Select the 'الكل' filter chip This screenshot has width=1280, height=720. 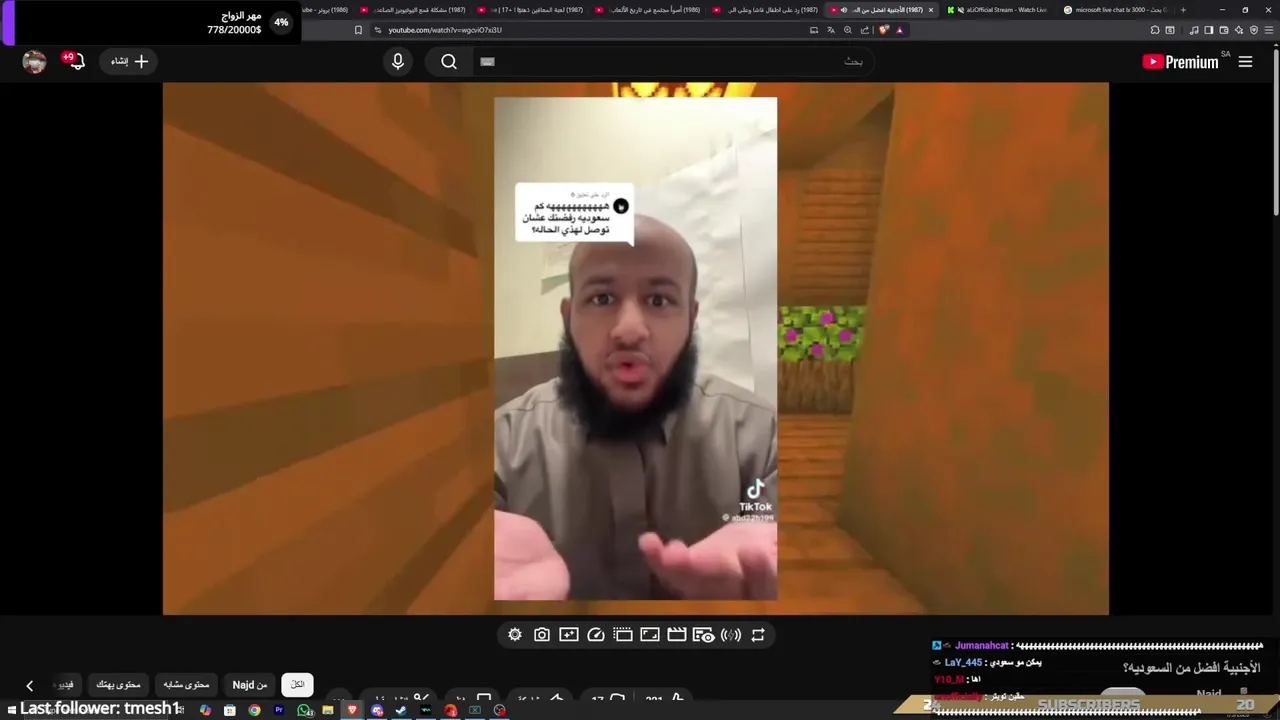tap(298, 685)
